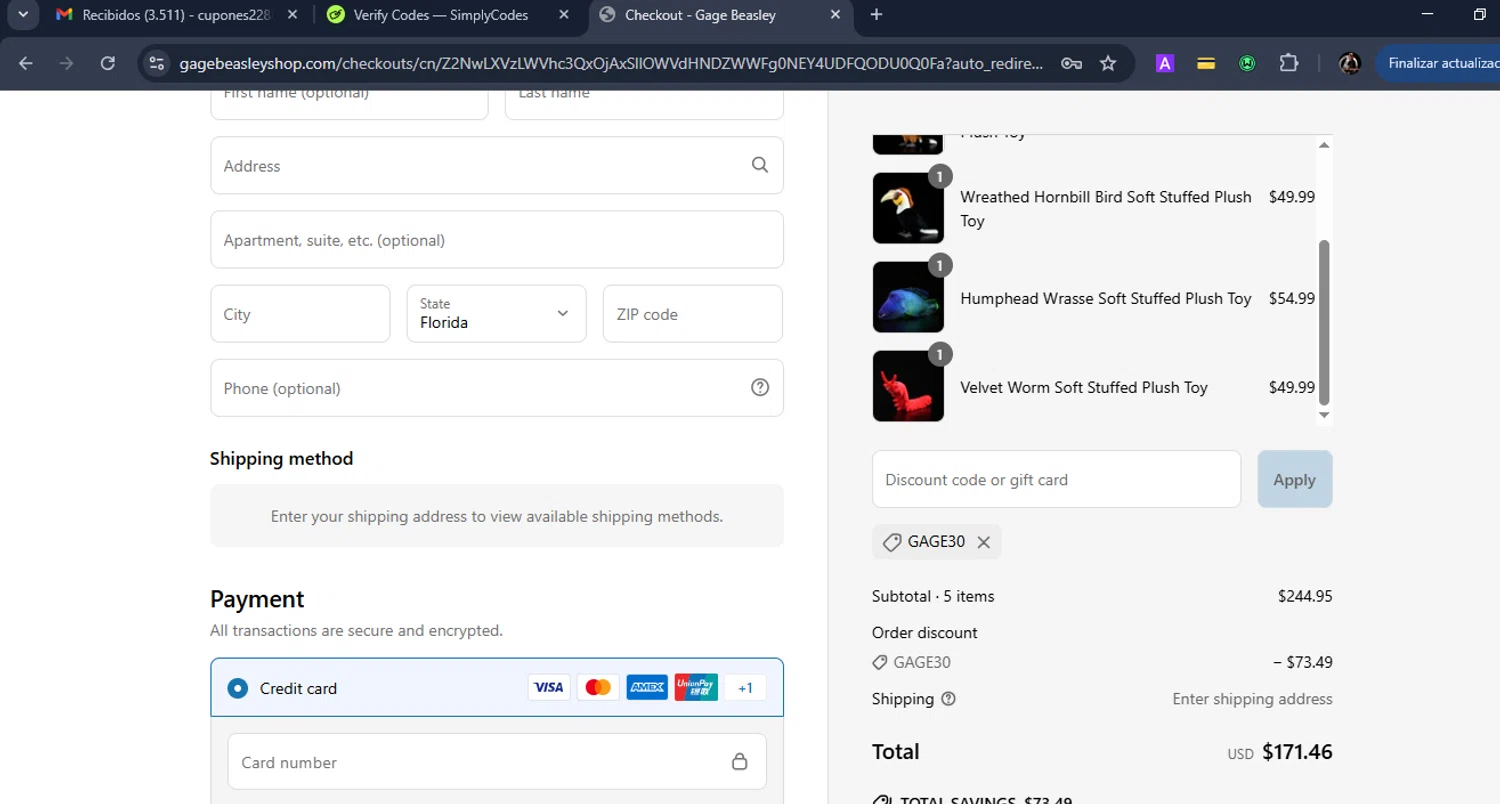The image size is (1500, 804).
Task: Click the Visa card logo
Action: pos(549,687)
